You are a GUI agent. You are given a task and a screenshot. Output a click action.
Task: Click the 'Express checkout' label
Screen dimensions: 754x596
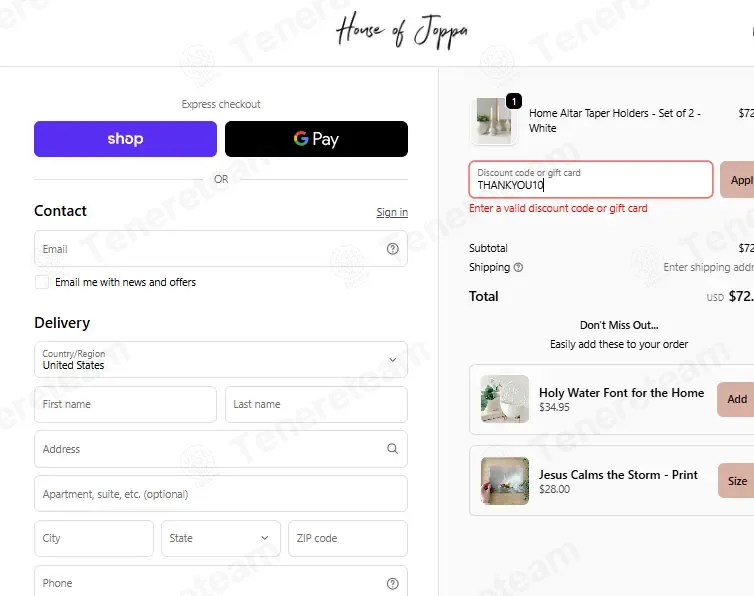coord(221,104)
